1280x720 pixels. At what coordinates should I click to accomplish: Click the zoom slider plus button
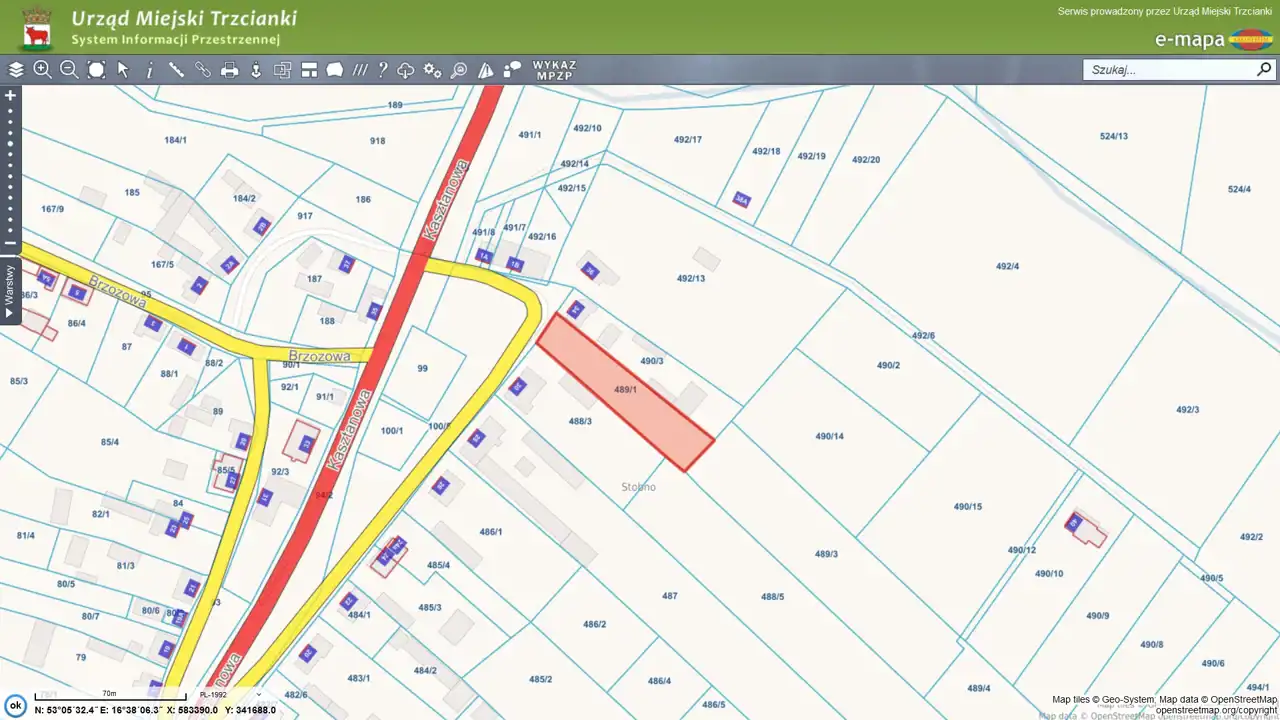10,96
